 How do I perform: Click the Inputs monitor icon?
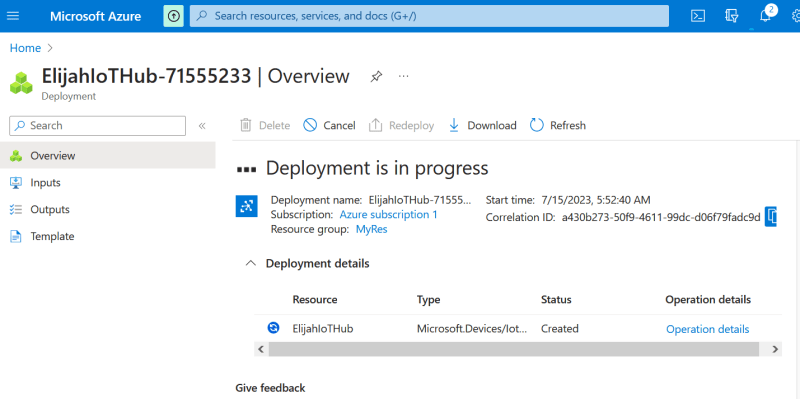[16, 183]
